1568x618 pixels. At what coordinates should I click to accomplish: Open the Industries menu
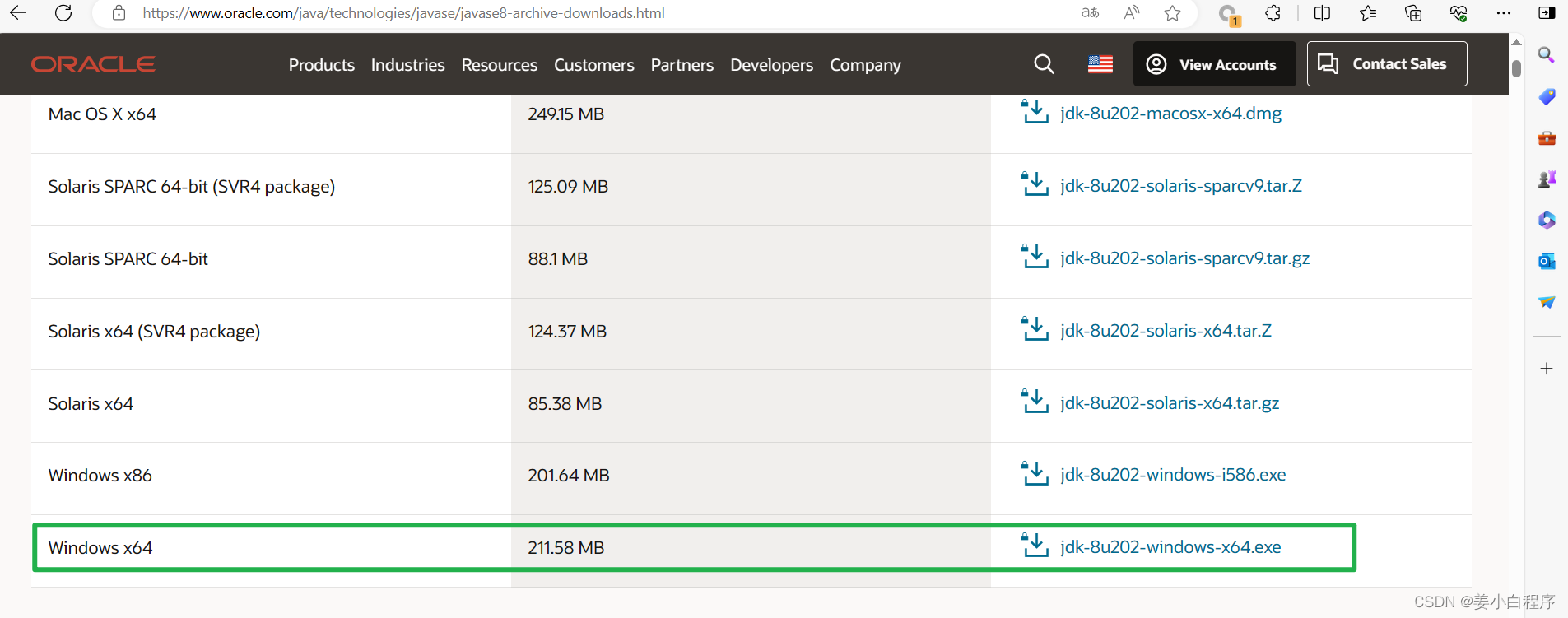pyautogui.click(x=407, y=65)
